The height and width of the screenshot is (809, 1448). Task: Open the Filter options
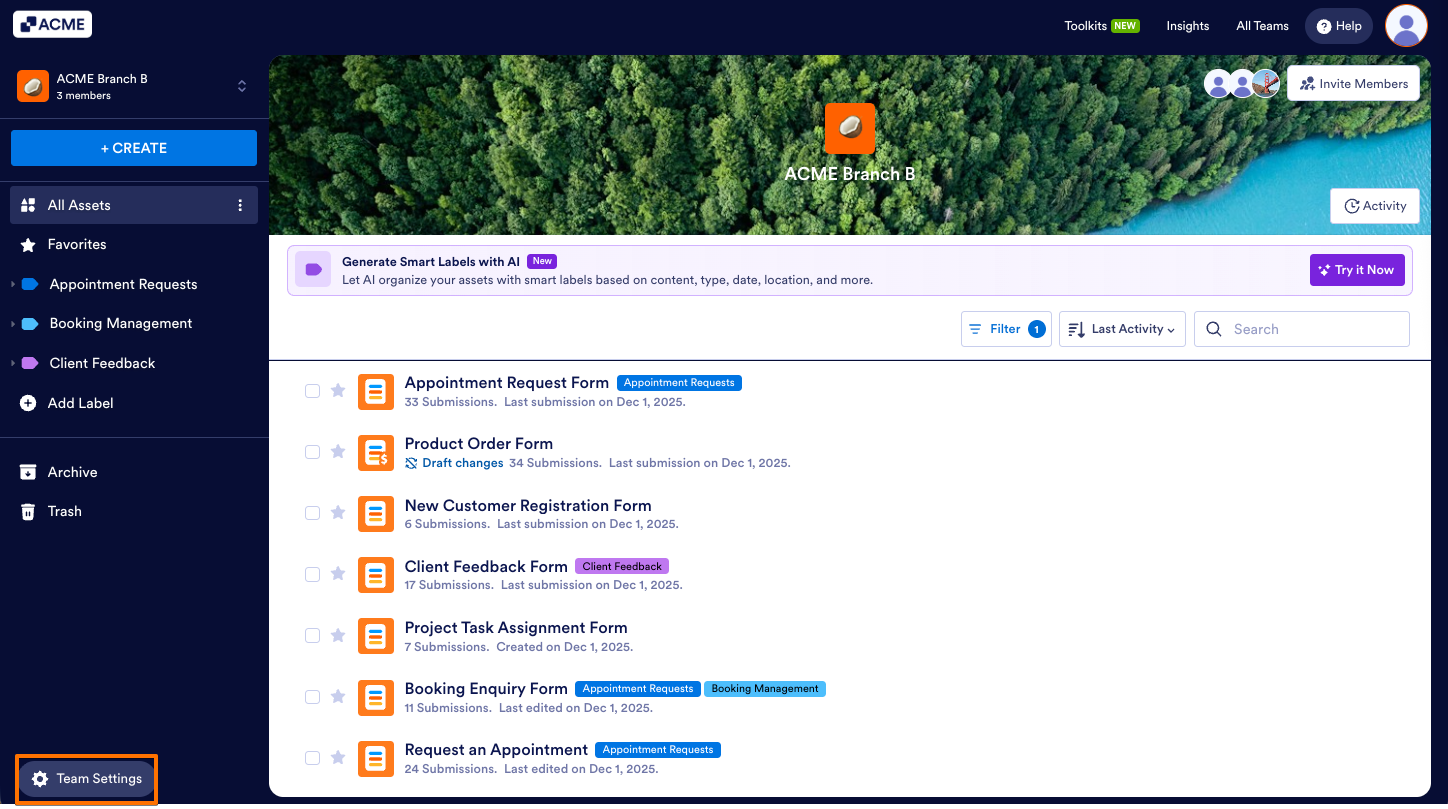click(x=1006, y=329)
